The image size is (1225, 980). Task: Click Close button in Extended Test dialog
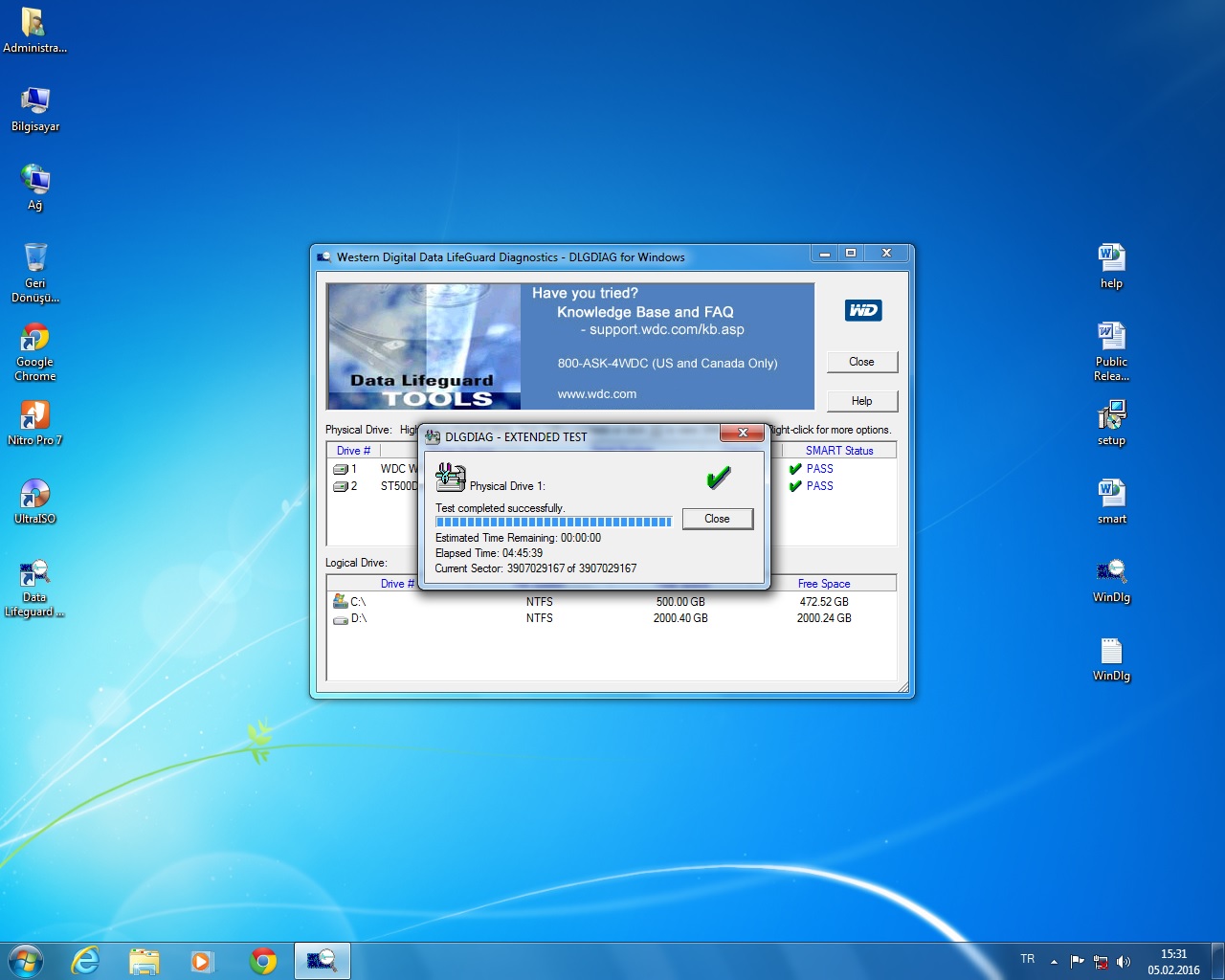[x=717, y=519]
